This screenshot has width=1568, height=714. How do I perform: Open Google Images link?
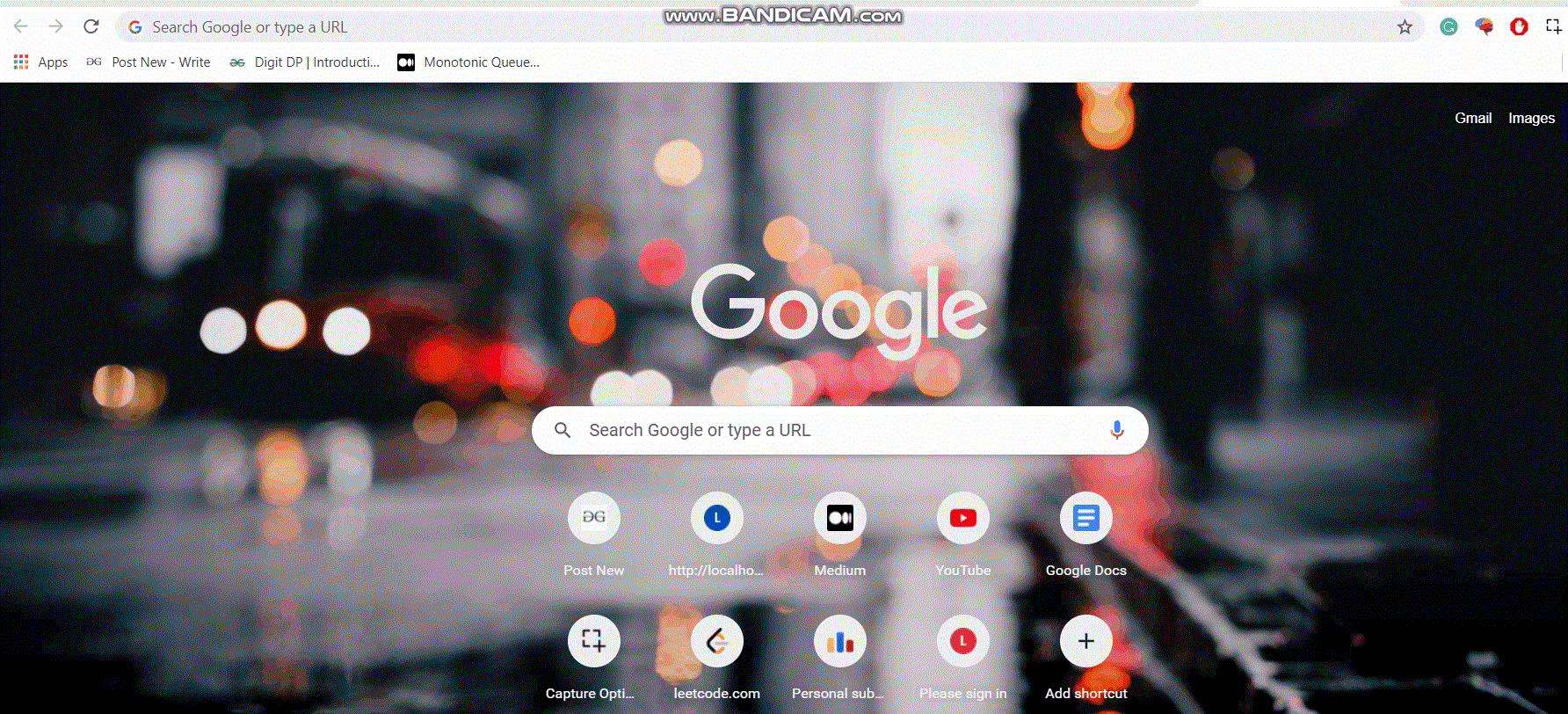tap(1531, 118)
